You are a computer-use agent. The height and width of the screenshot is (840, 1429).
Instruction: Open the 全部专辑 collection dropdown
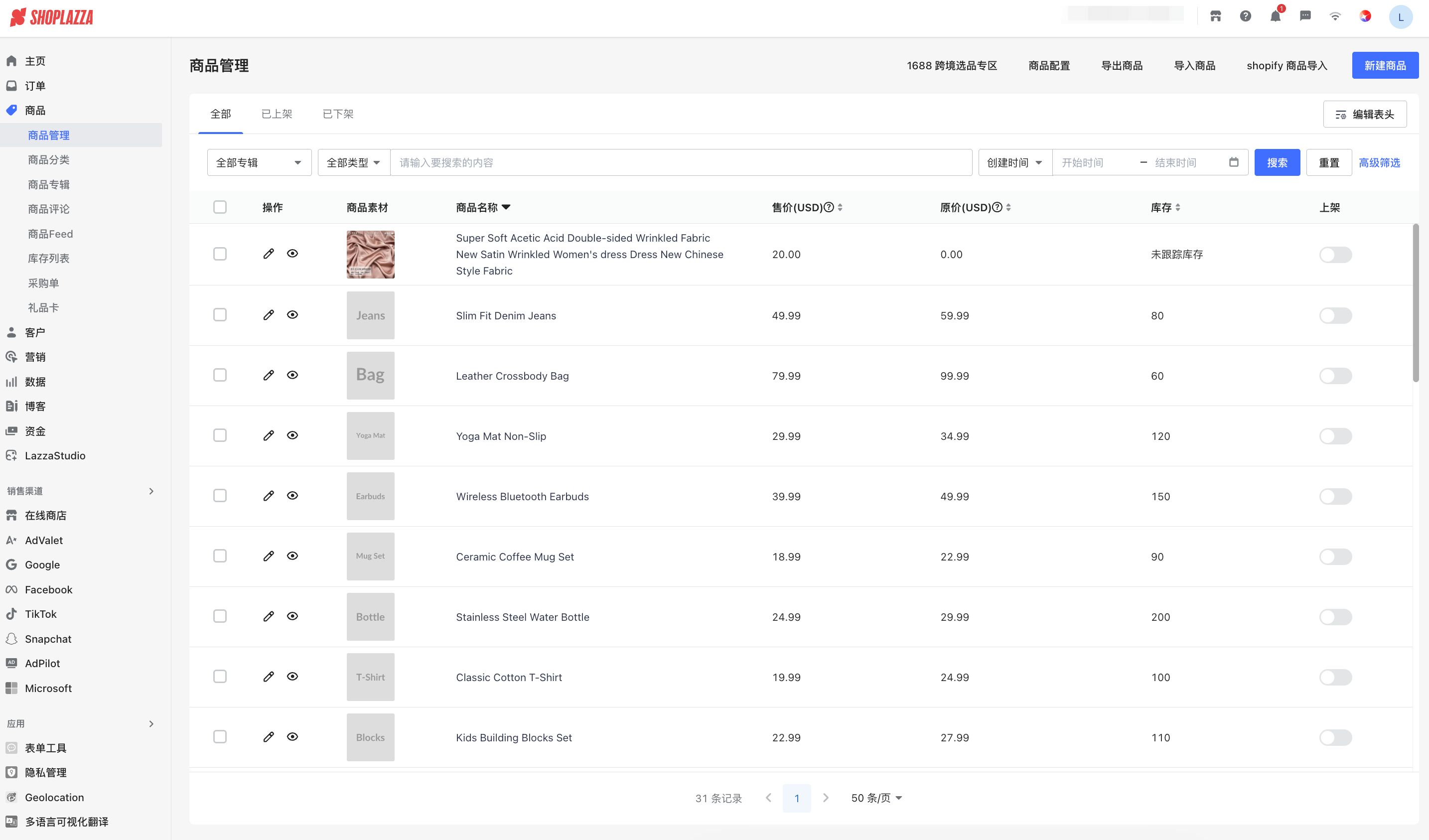tap(259, 163)
